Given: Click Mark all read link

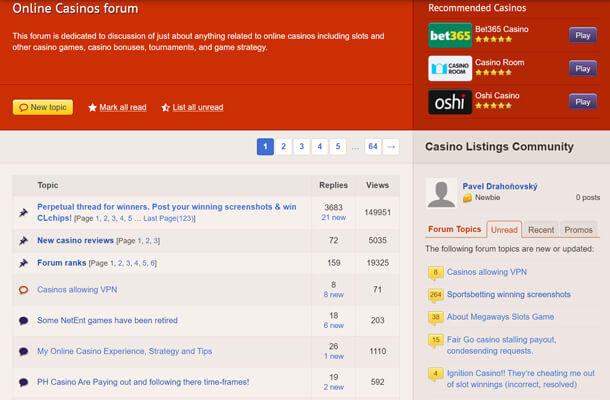Looking at the screenshot, I should (123, 107).
